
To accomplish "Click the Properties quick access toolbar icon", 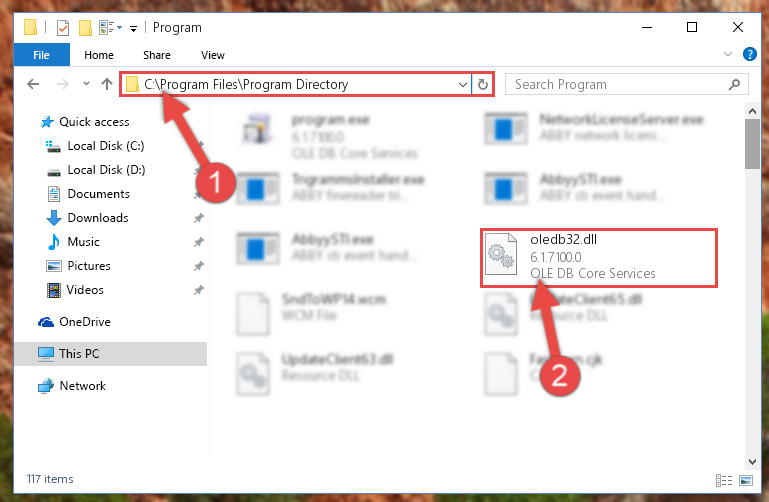I will (x=62, y=28).
